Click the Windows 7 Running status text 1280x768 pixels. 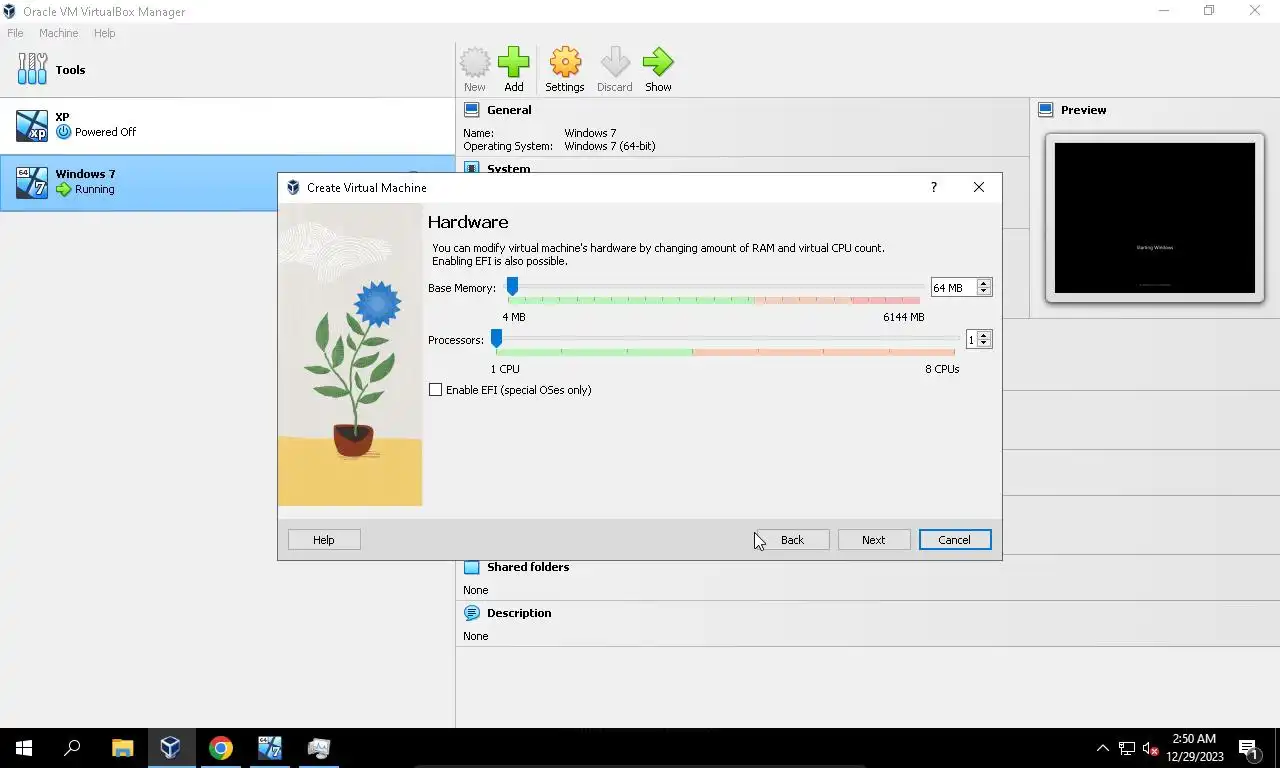point(95,189)
